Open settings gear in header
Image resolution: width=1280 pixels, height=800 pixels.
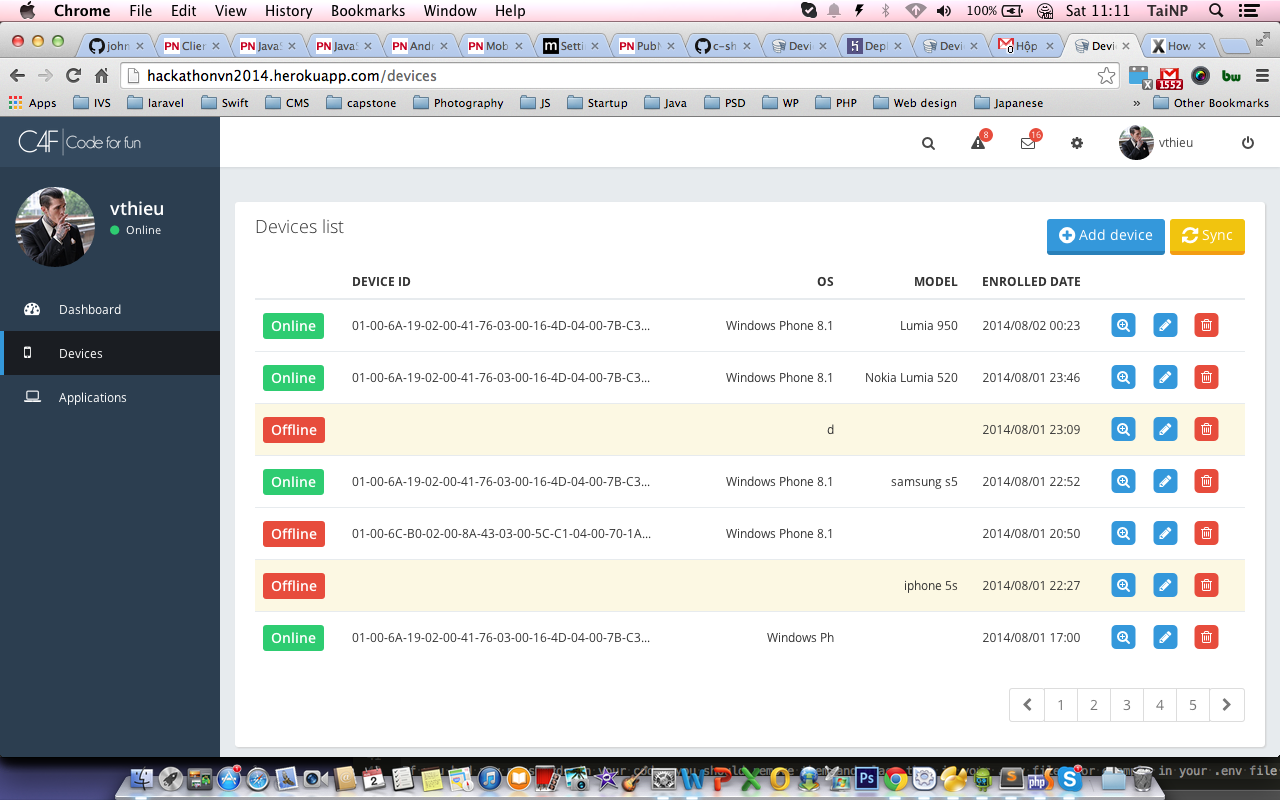(1077, 143)
